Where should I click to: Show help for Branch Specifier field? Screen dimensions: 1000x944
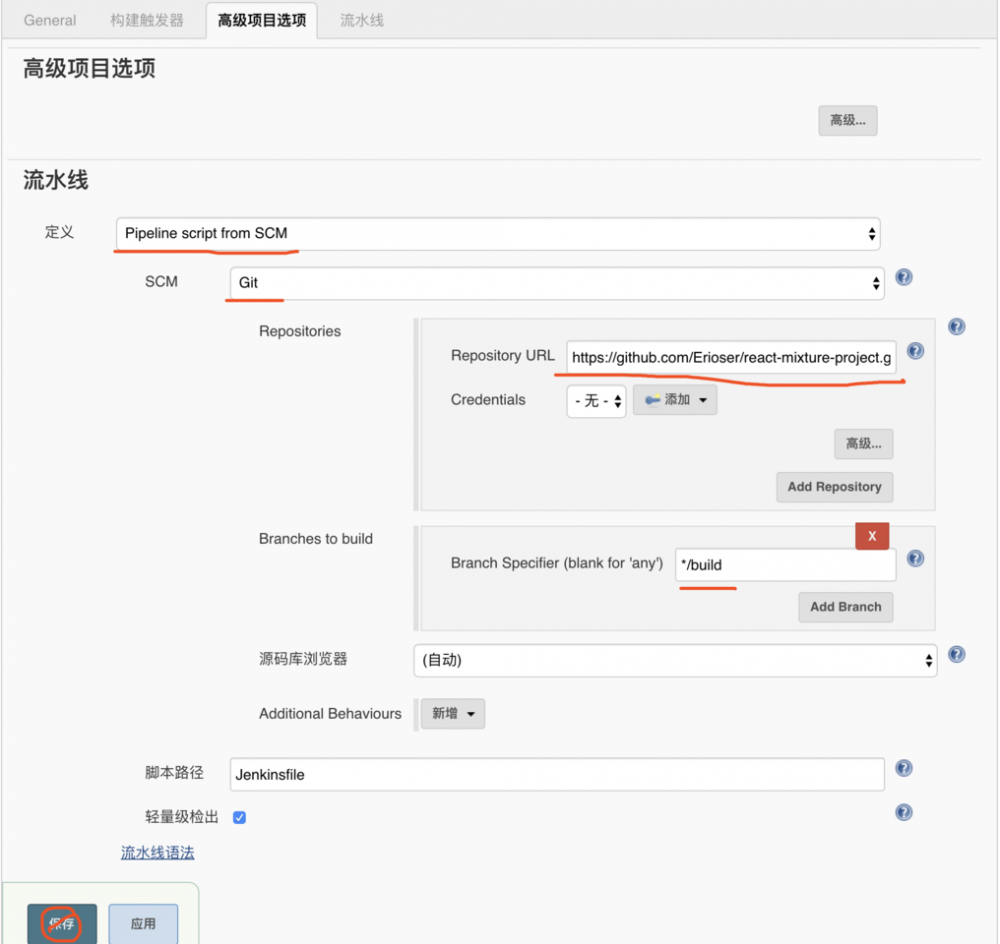coord(915,559)
